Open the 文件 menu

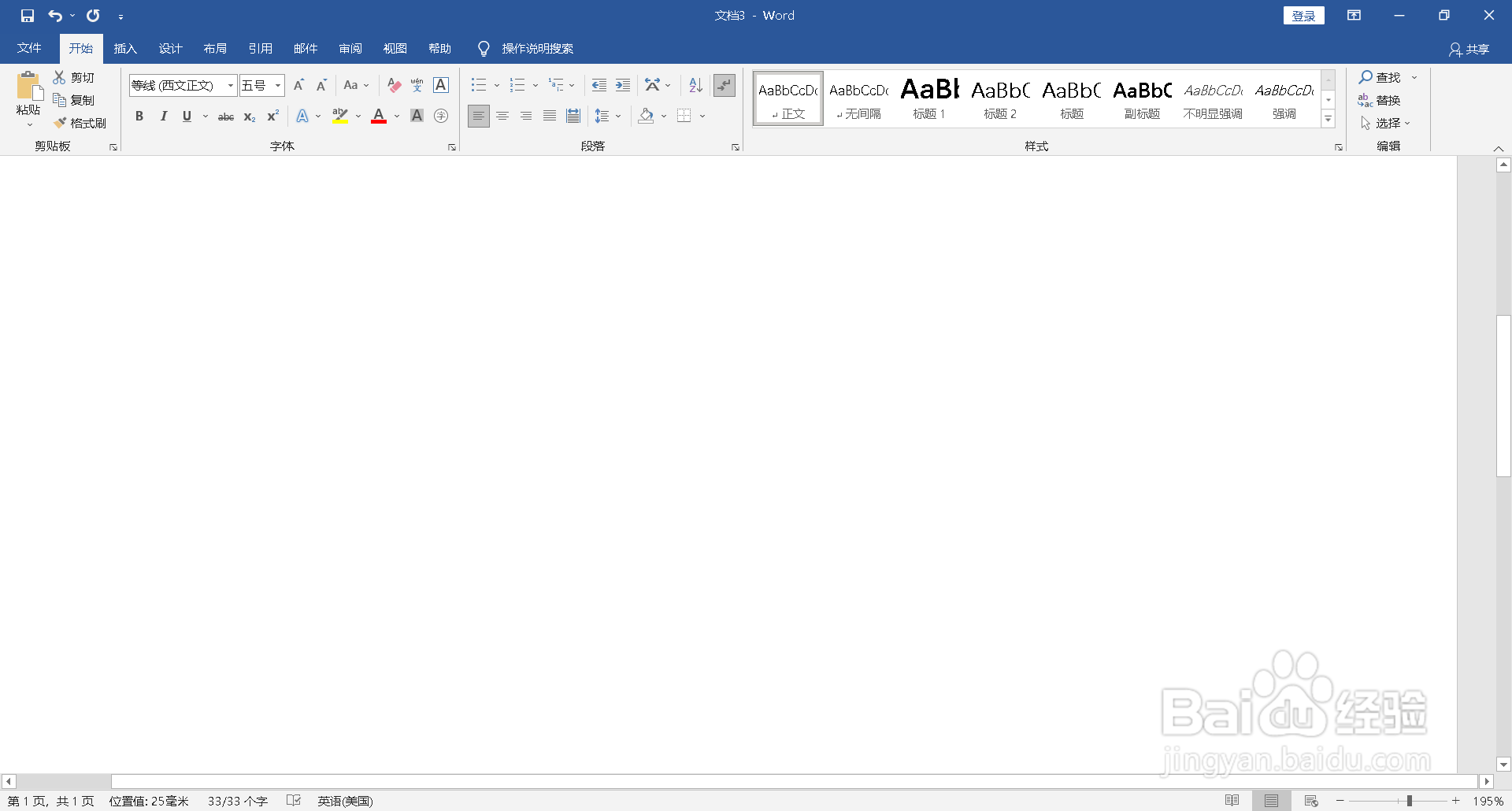click(x=29, y=49)
